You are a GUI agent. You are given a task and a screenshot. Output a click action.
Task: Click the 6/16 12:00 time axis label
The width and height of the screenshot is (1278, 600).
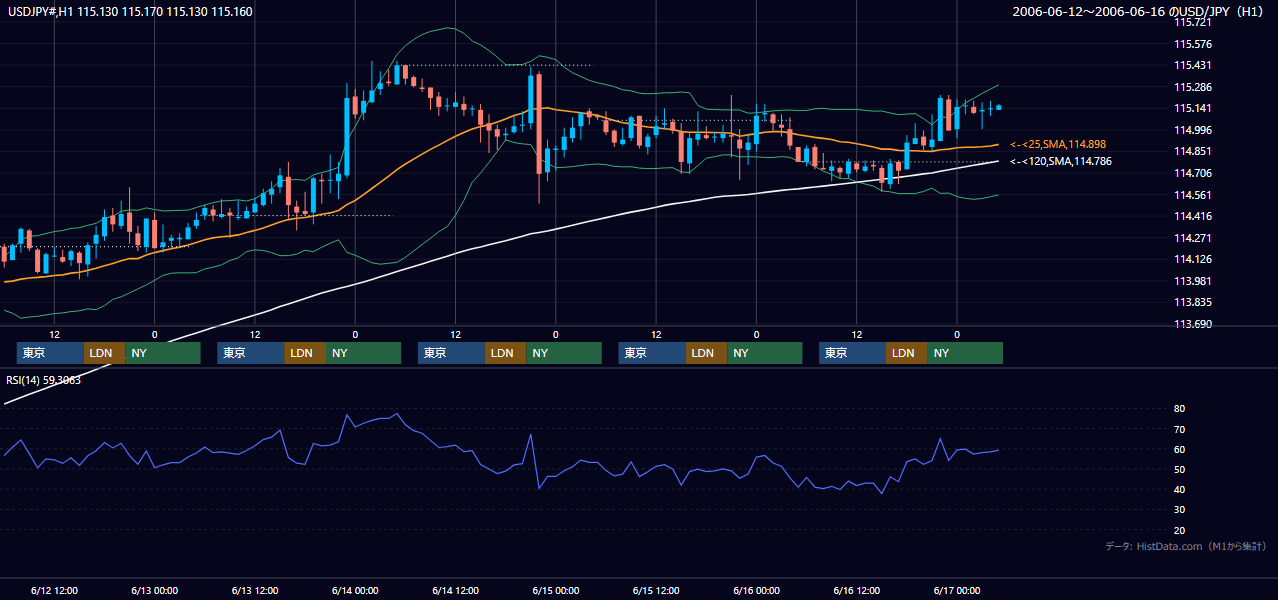coord(856,590)
